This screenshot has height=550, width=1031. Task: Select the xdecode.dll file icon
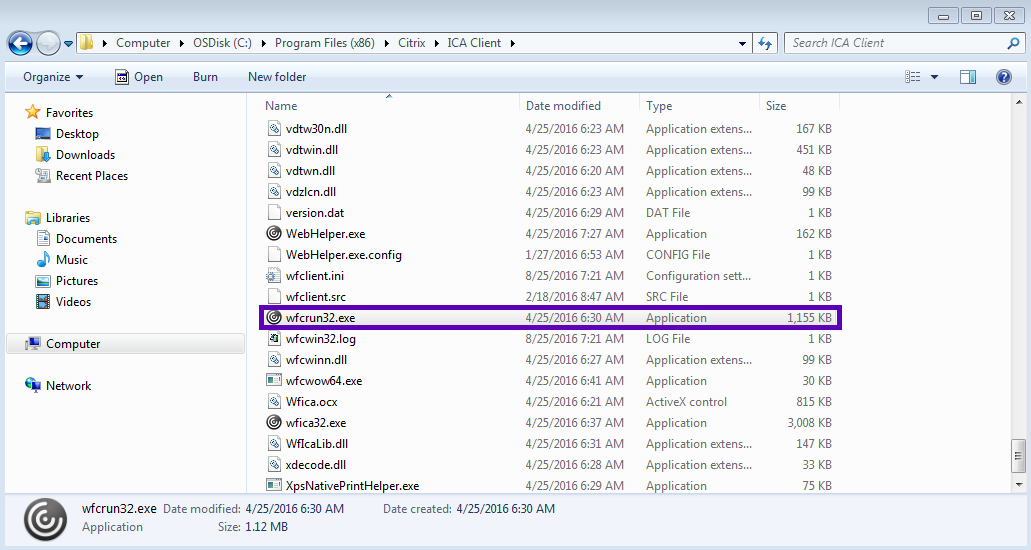(274, 465)
